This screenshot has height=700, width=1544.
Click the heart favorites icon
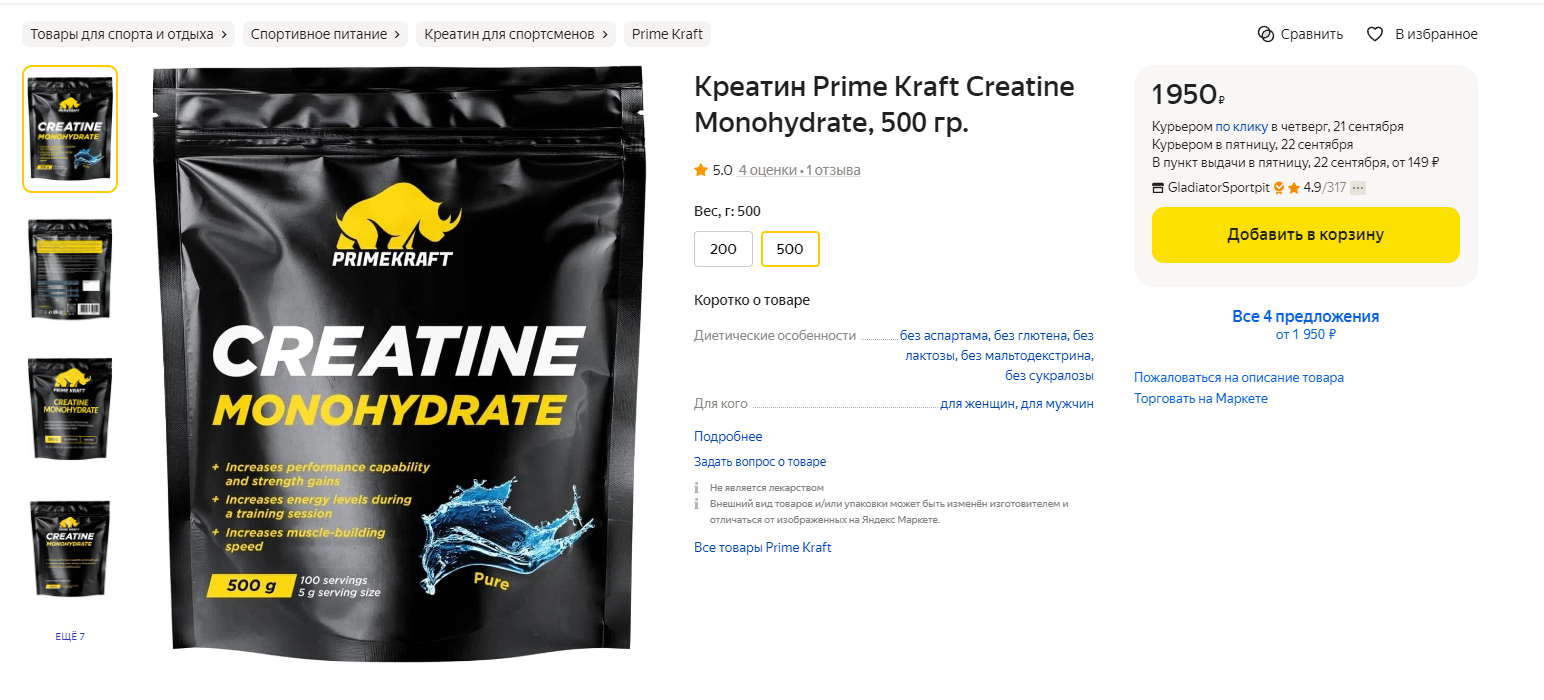tap(1375, 34)
